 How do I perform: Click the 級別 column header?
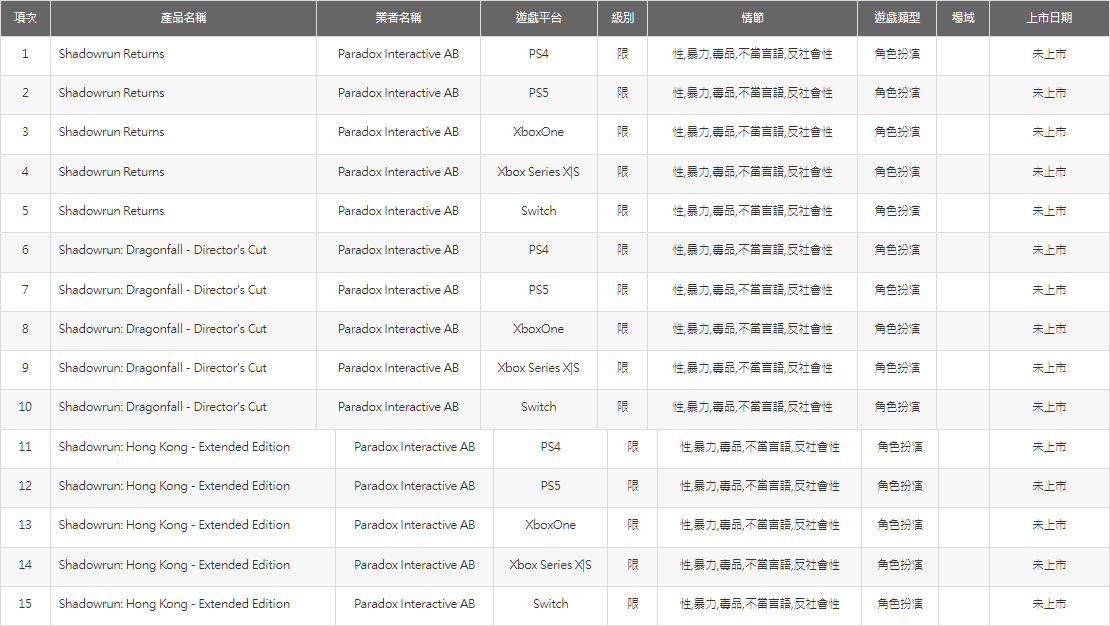[x=622, y=18]
